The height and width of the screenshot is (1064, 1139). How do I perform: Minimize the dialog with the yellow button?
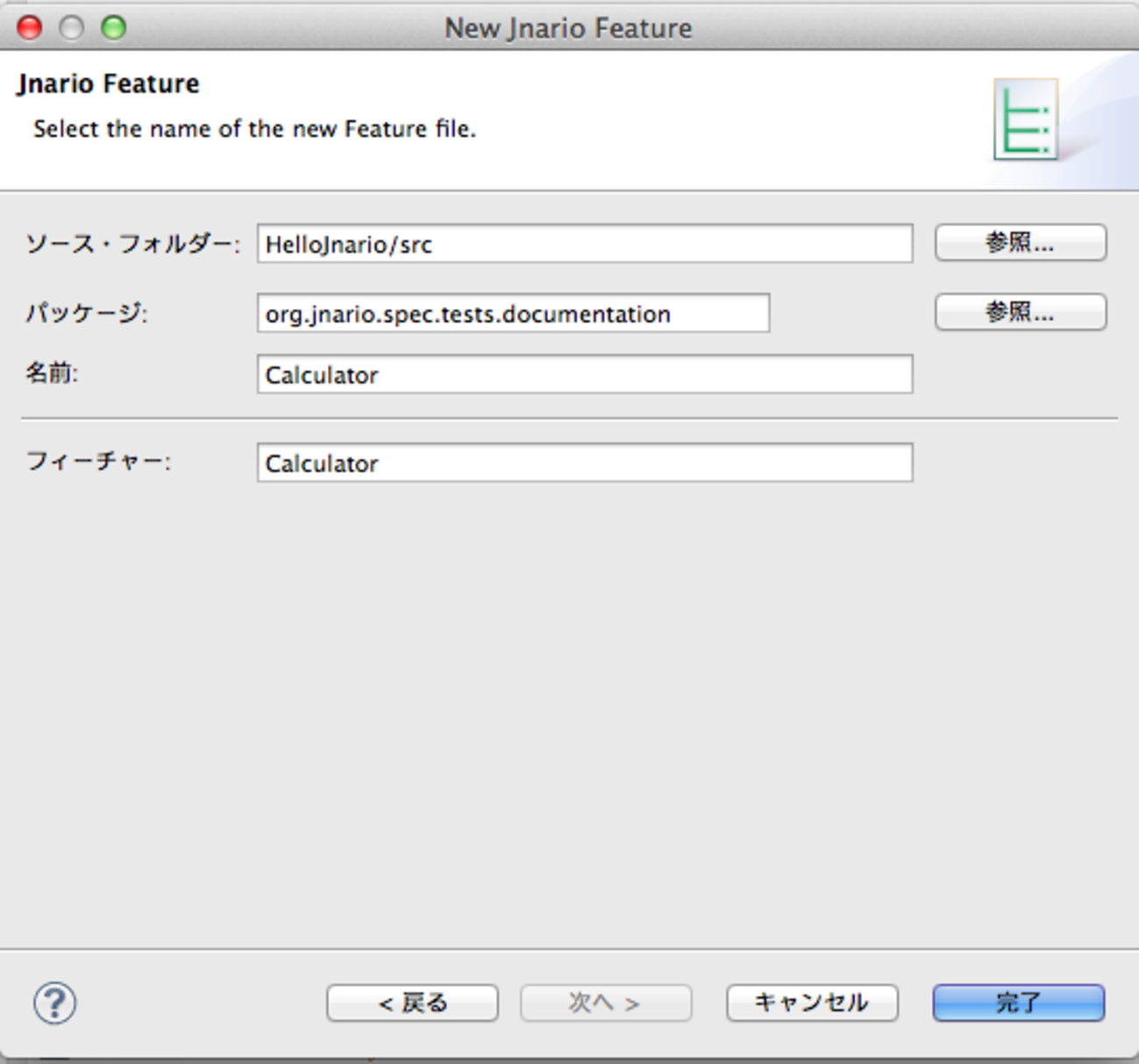72,28
